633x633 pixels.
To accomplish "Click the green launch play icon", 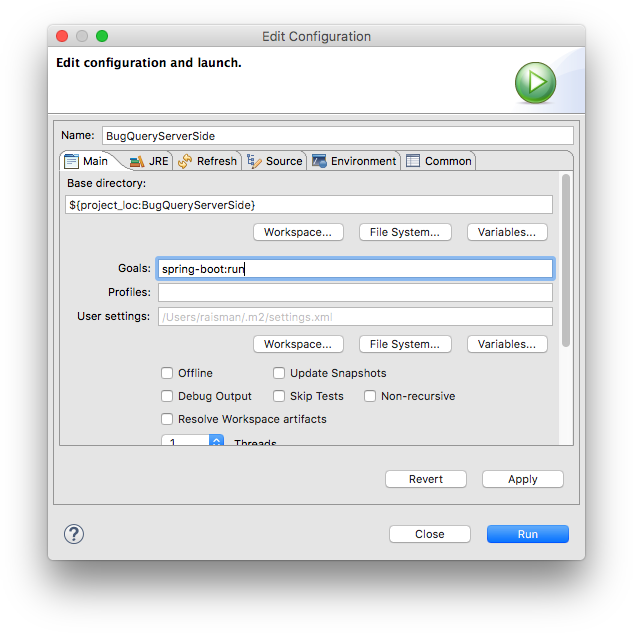I will (535, 83).
